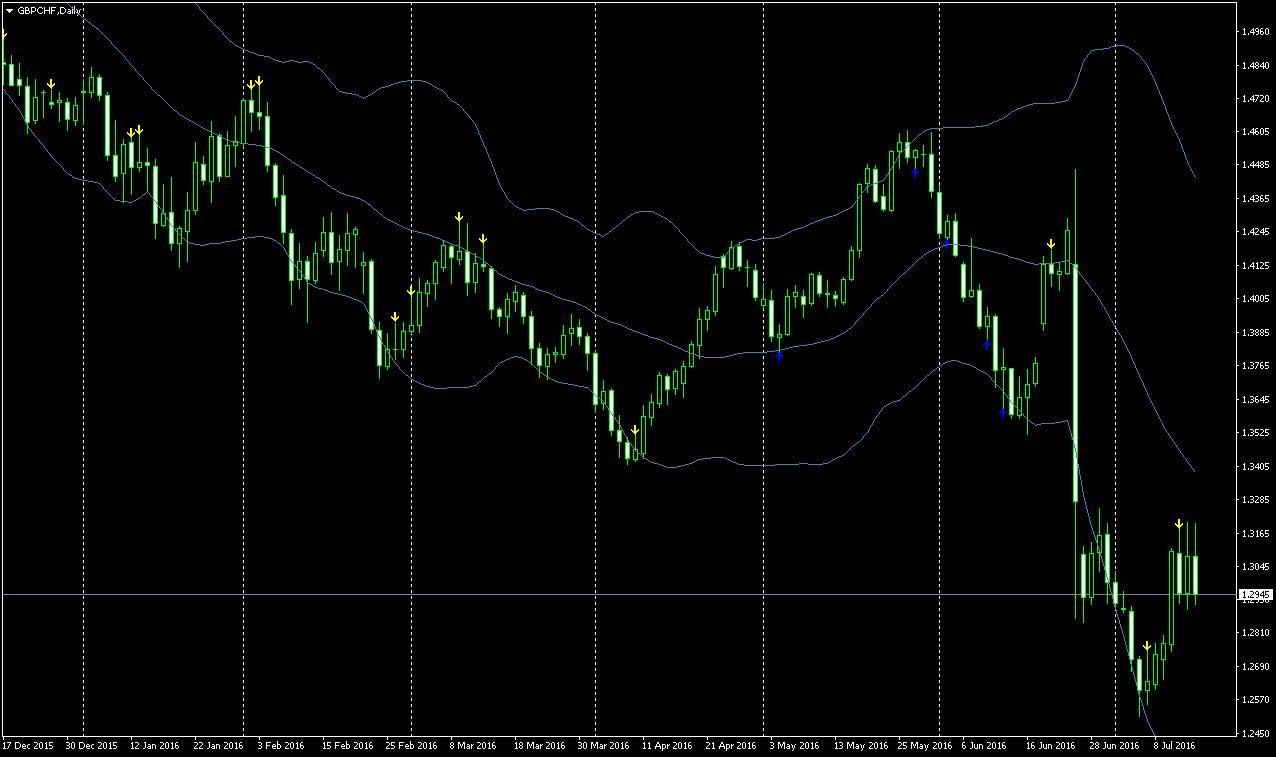Screen dimensions: 1276x757
Task: Click the 22 Jan 2016 date label
Action: pos(219,746)
